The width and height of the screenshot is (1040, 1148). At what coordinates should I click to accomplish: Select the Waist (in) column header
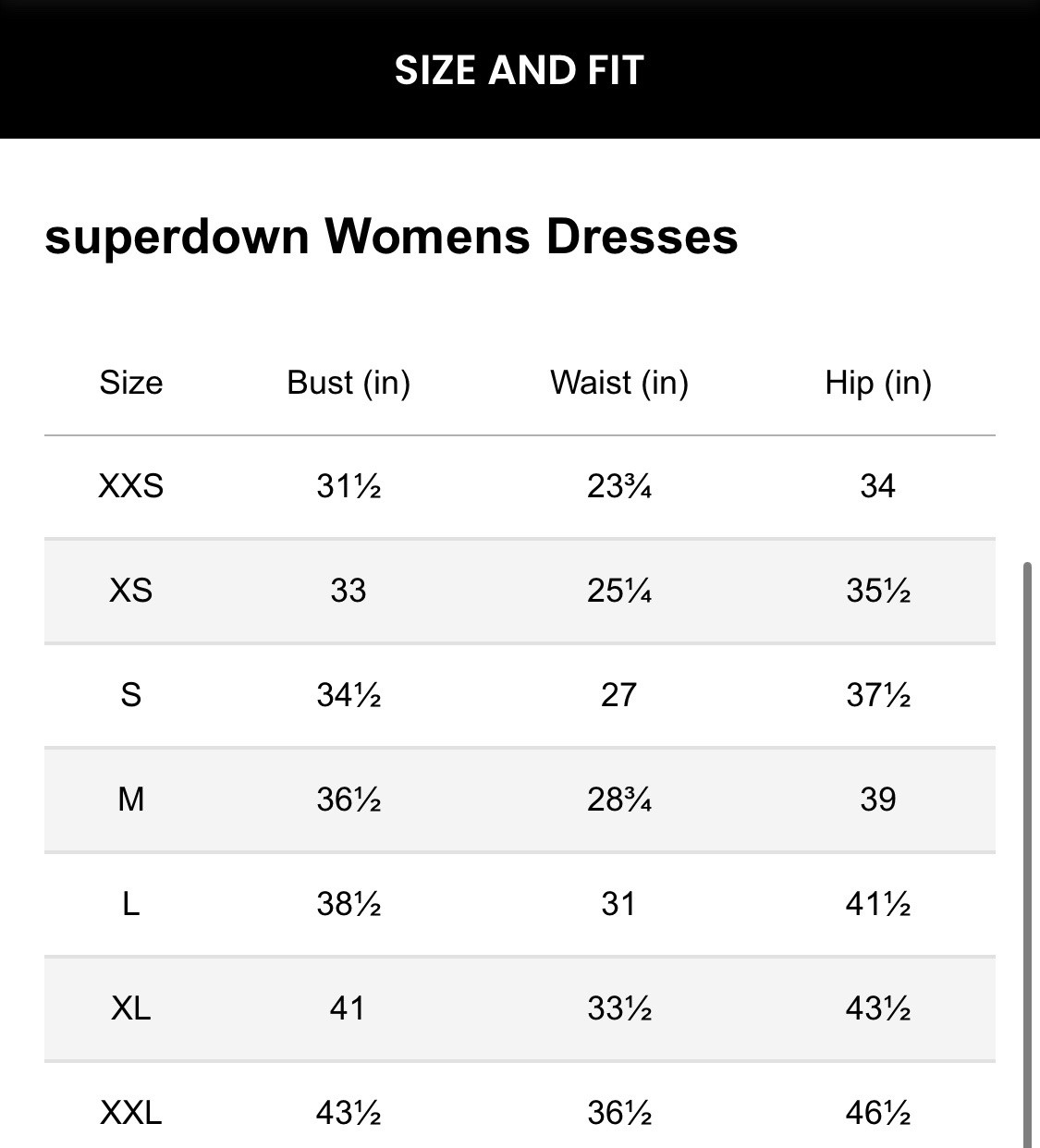[619, 383]
